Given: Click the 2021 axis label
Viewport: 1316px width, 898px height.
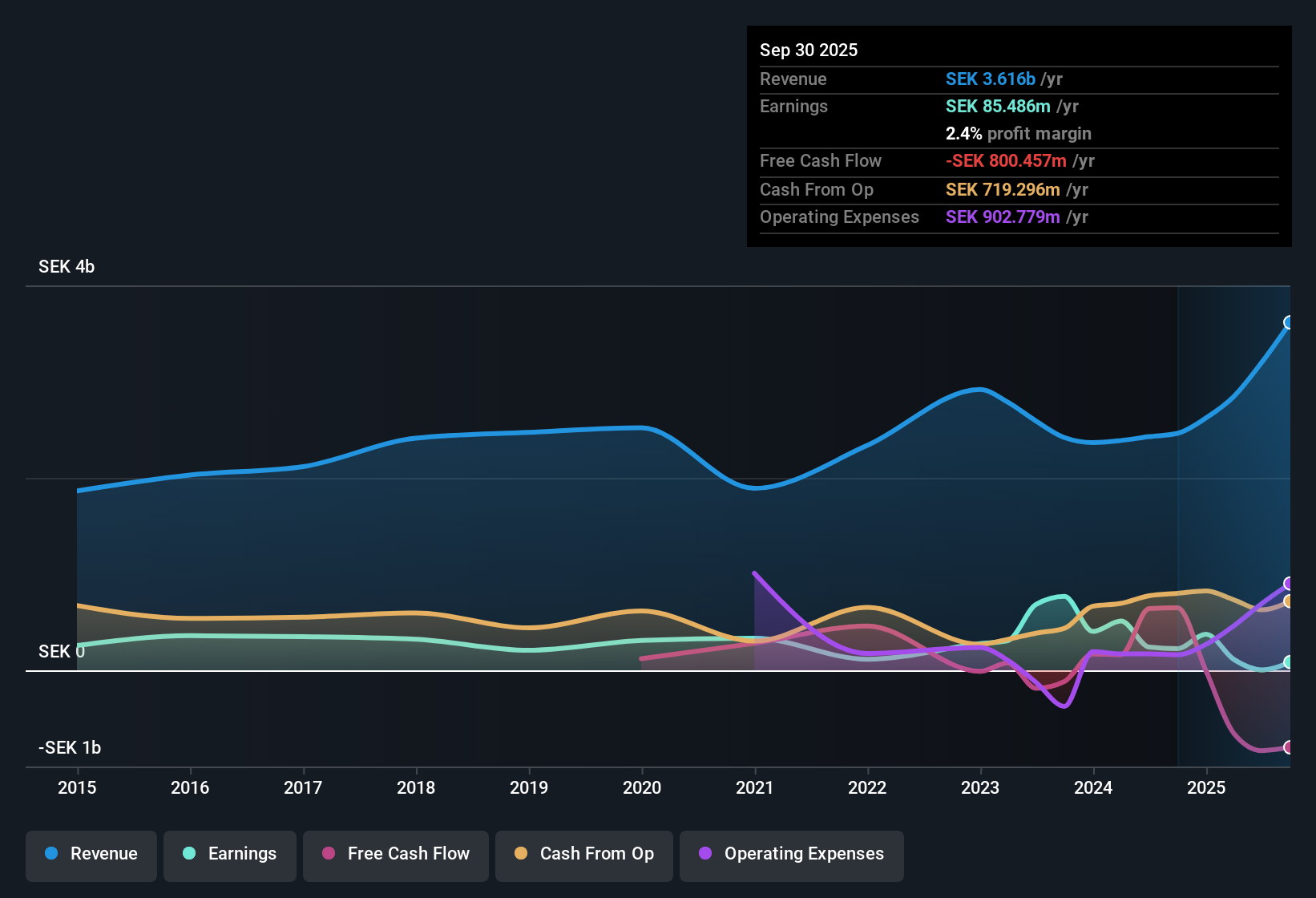Looking at the screenshot, I should [755, 788].
